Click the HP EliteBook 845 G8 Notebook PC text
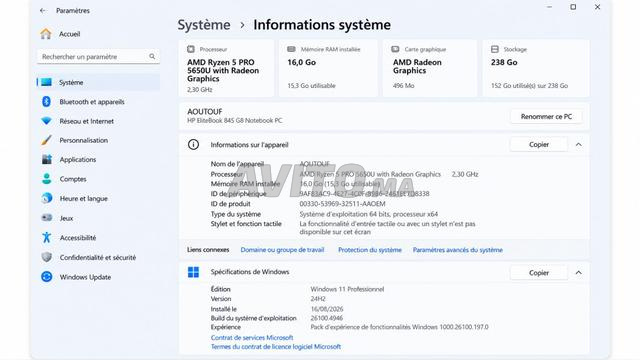Screen dimensions: 640x360 [x=234, y=121]
